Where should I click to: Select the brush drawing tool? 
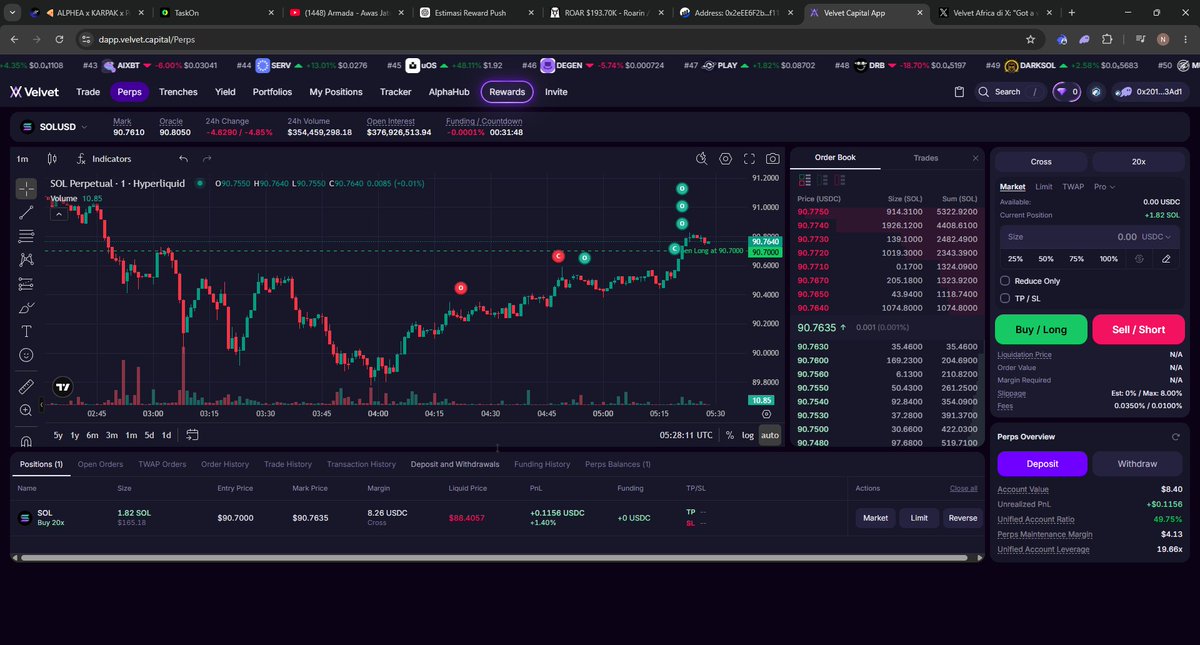point(26,307)
